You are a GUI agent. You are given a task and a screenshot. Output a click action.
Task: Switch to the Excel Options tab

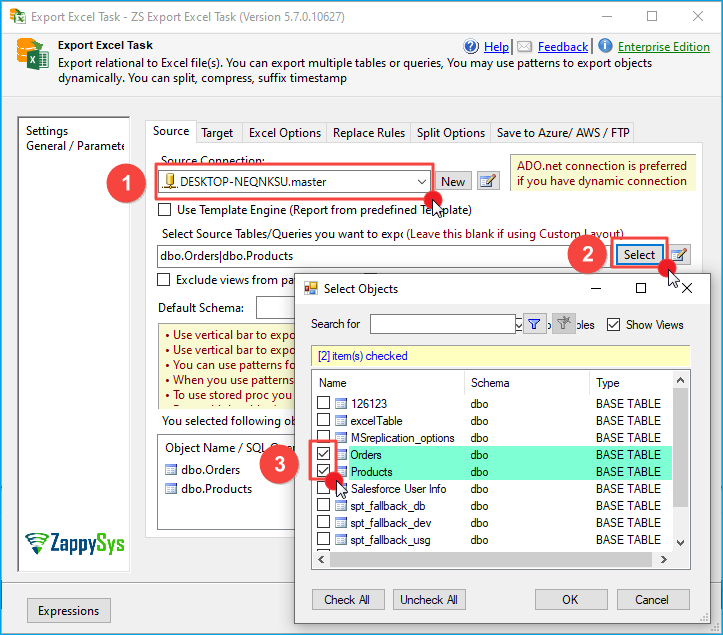point(284,133)
